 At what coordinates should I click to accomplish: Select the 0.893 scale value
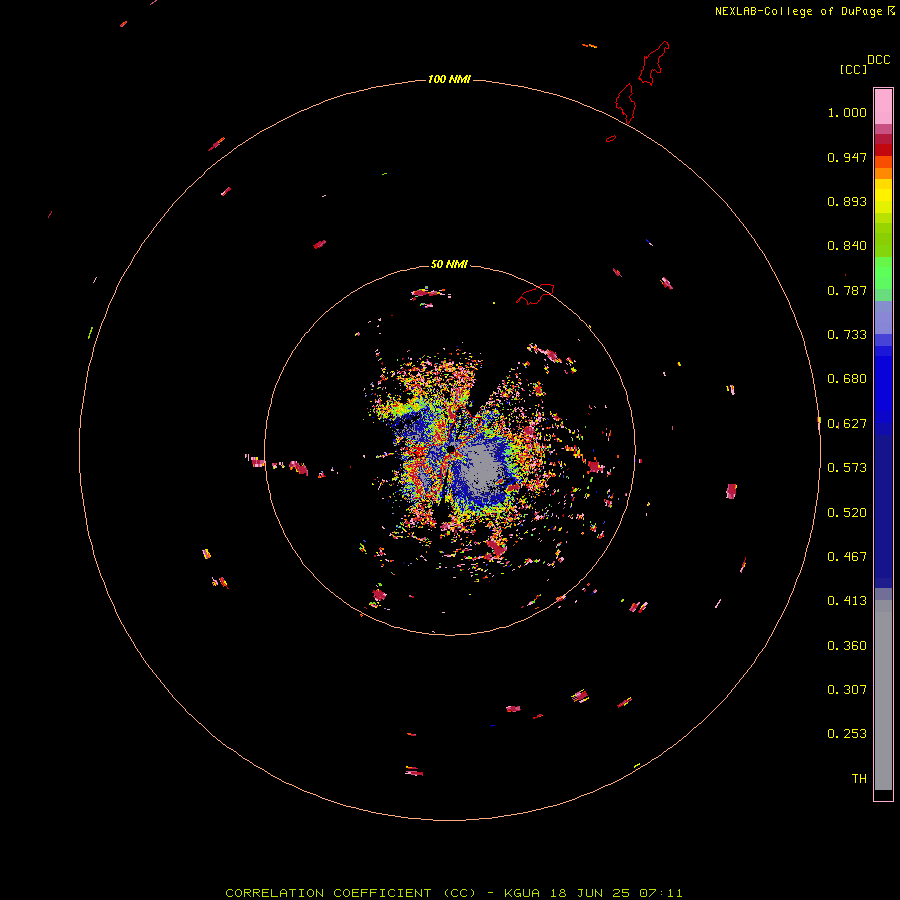pyautogui.click(x=847, y=201)
